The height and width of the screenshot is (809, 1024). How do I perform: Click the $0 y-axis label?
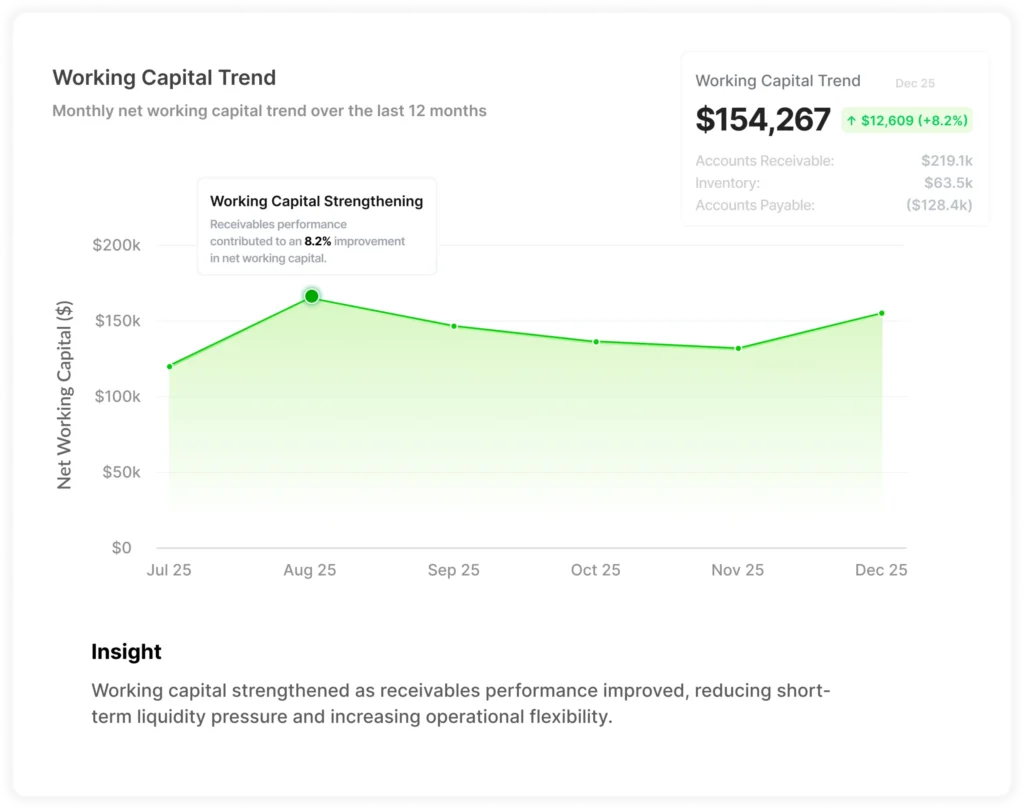(x=121, y=548)
